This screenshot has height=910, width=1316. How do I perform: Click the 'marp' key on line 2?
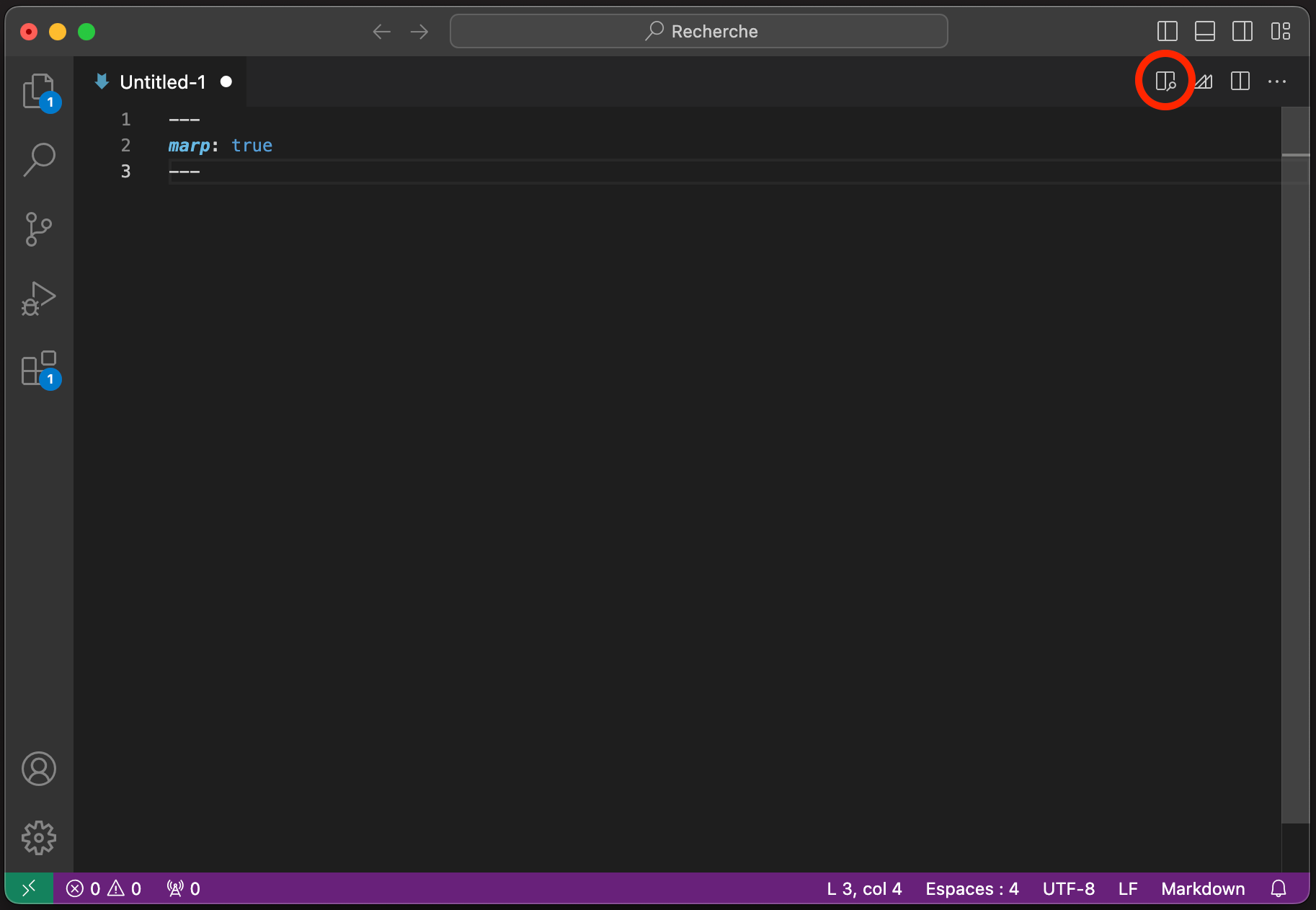pyautogui.click(x=189, y=146)
